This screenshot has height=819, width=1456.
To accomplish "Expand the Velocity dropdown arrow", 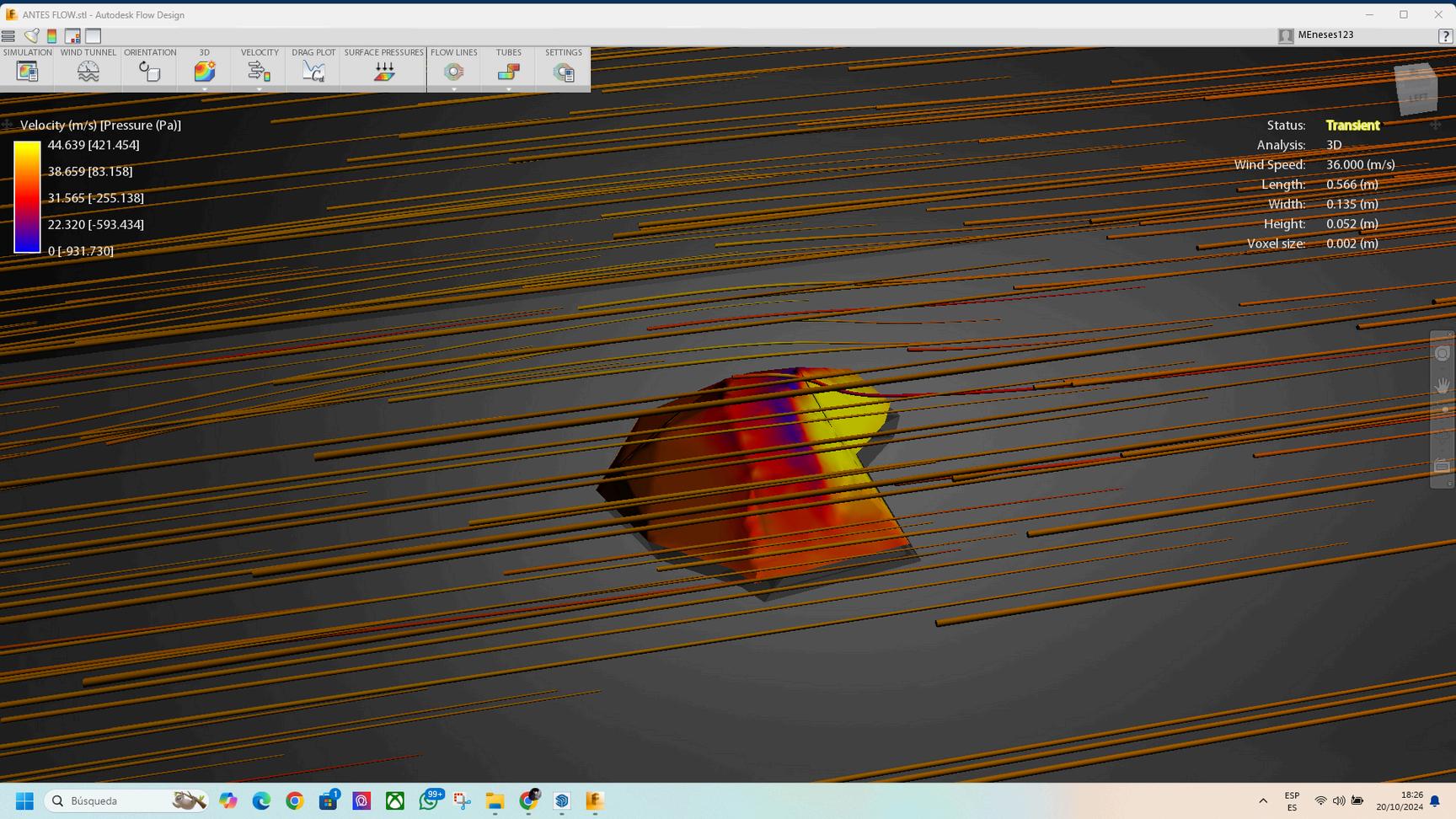I will tap(260, 88).
